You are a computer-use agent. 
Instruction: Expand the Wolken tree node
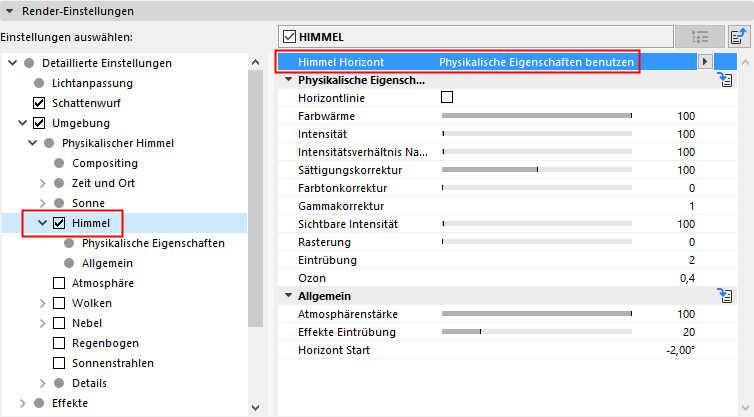tap(43, 303)
